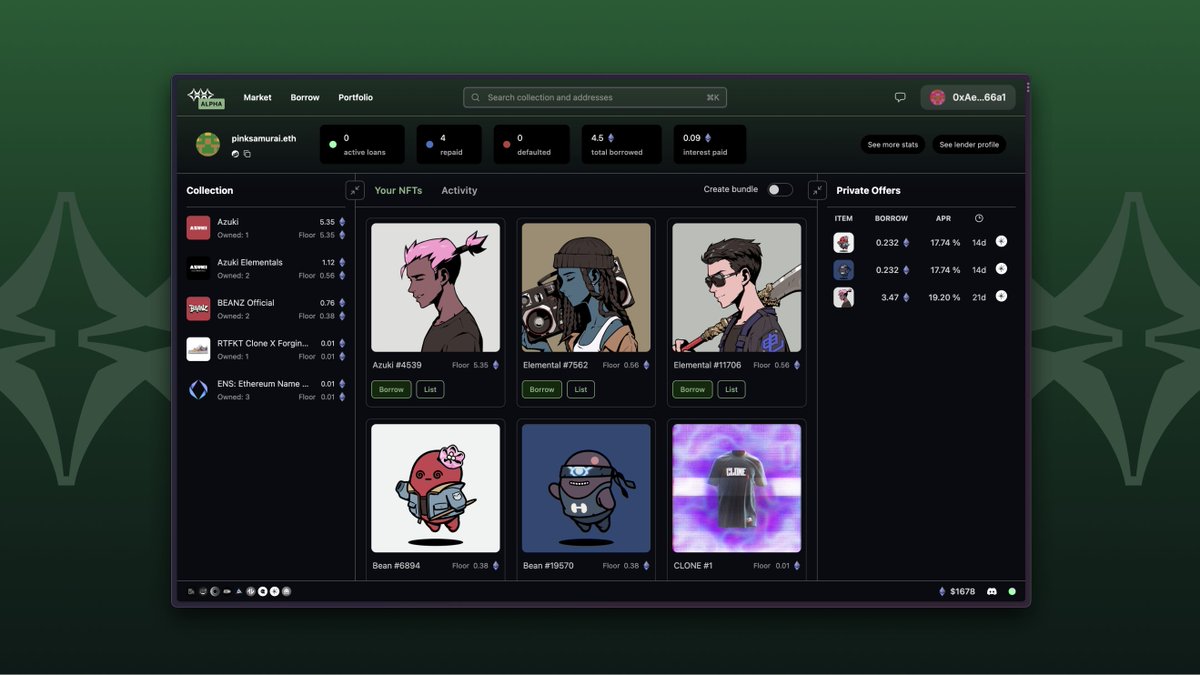Accept the 14d offer with blue item thumbnail

[1001, 269]
